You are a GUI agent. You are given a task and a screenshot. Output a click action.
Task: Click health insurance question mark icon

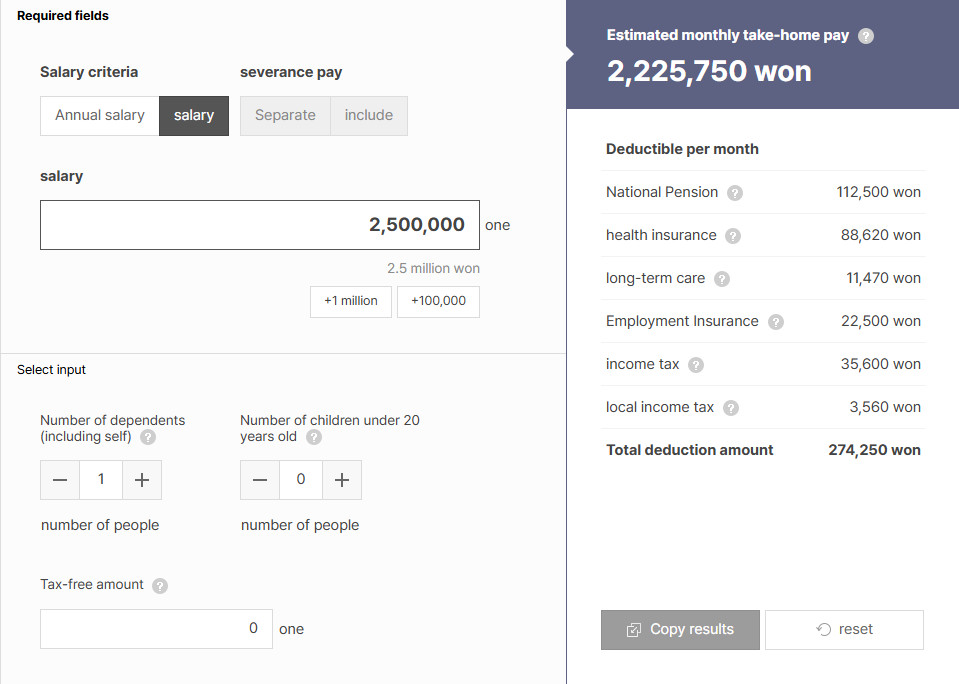point(733,236)
